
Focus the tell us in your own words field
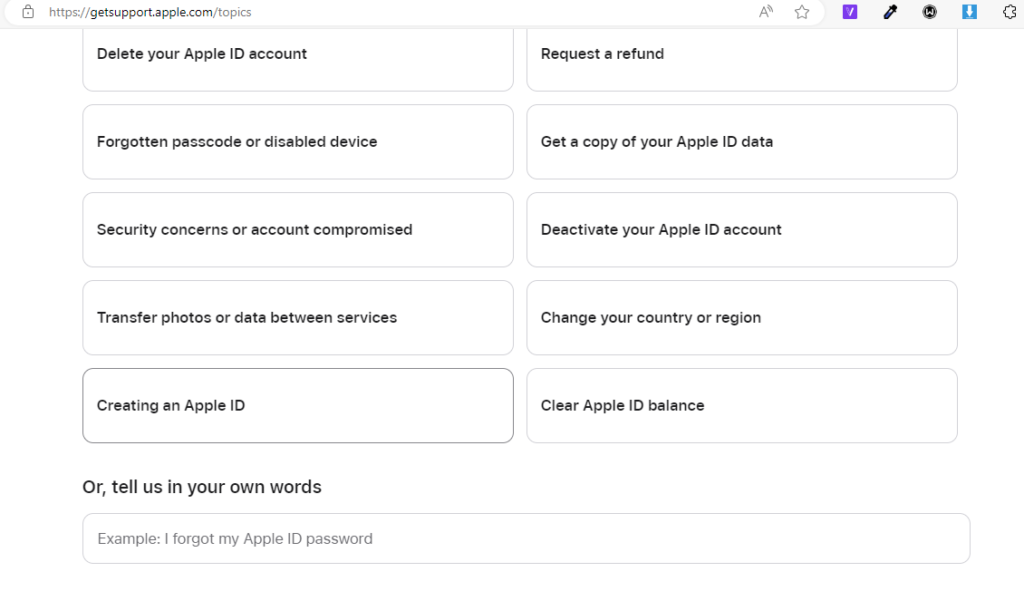pos(526,539)
